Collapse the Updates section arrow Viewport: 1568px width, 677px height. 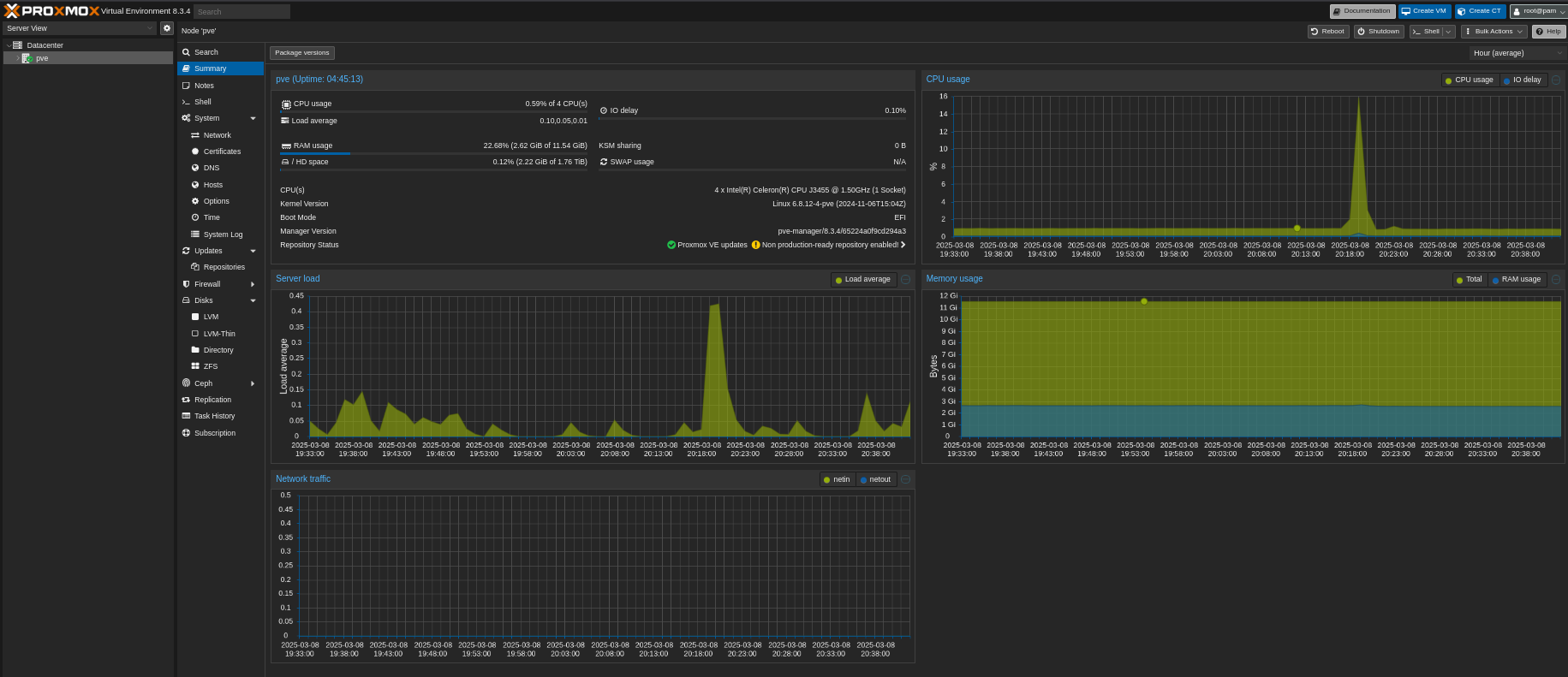pyautogui.click(x=253, y=251)
